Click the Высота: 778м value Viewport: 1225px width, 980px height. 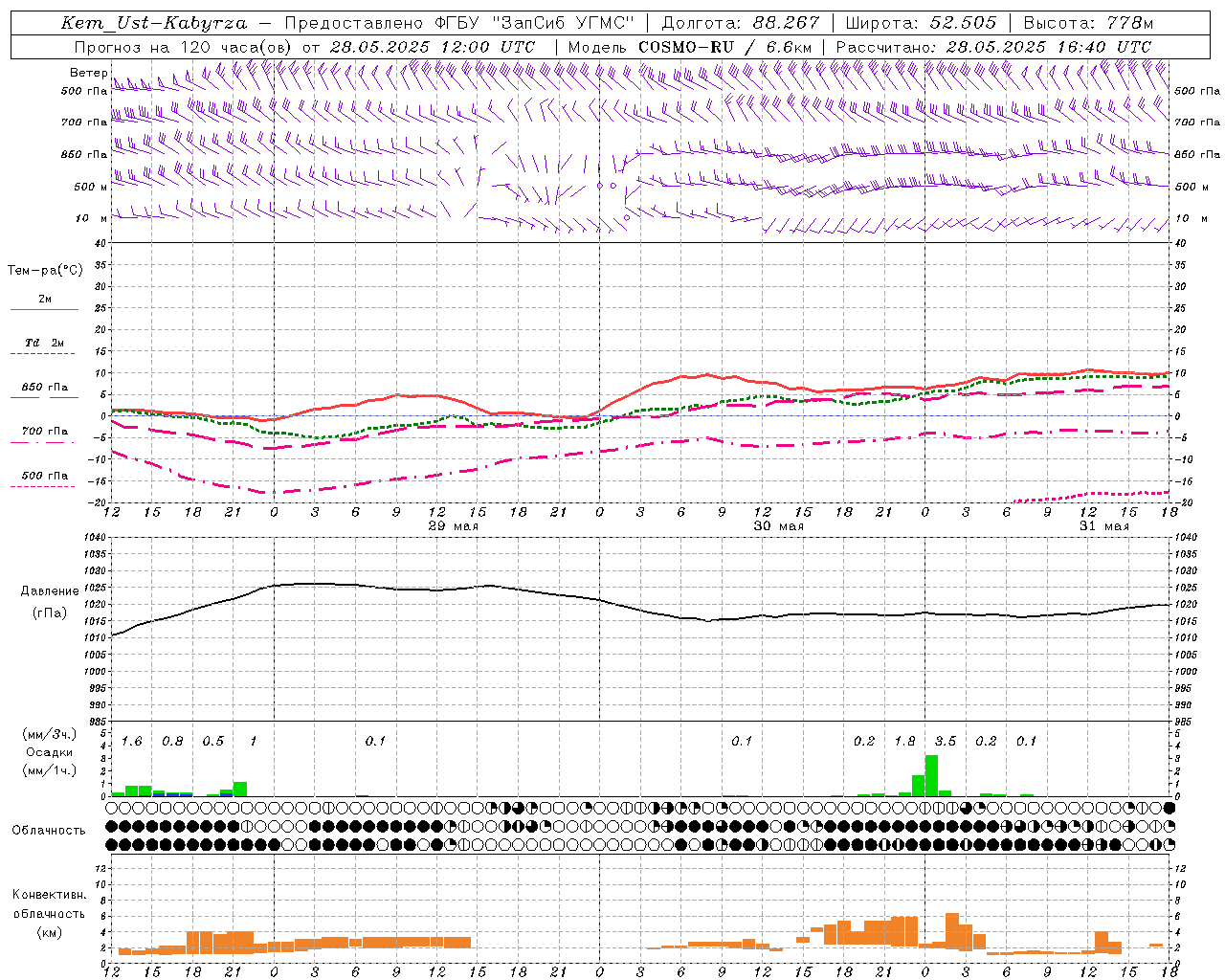(1088, 23)
